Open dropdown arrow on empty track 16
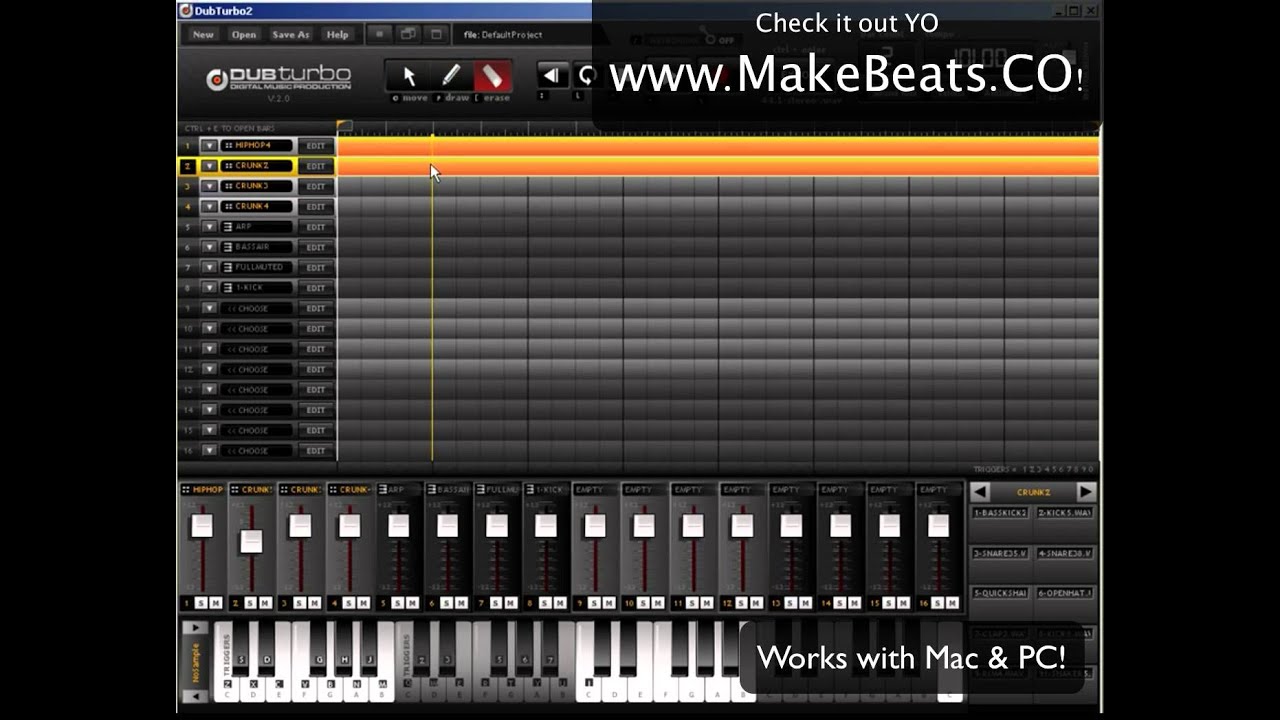This screenshot has width=1280, height=720. pos(209,451)
